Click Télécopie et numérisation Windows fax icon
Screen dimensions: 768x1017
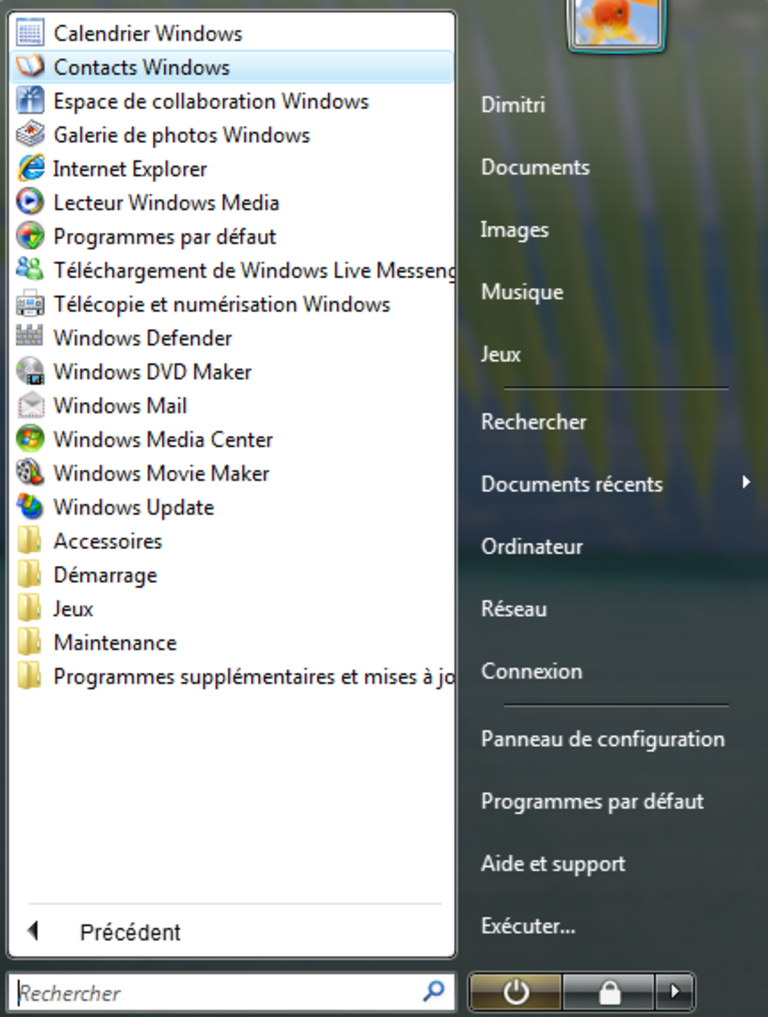click(x=30, y=304)
